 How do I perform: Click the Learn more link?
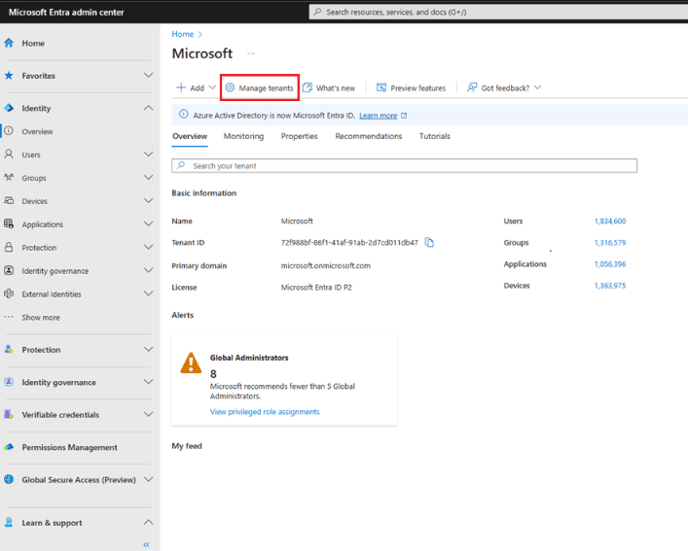378,116
